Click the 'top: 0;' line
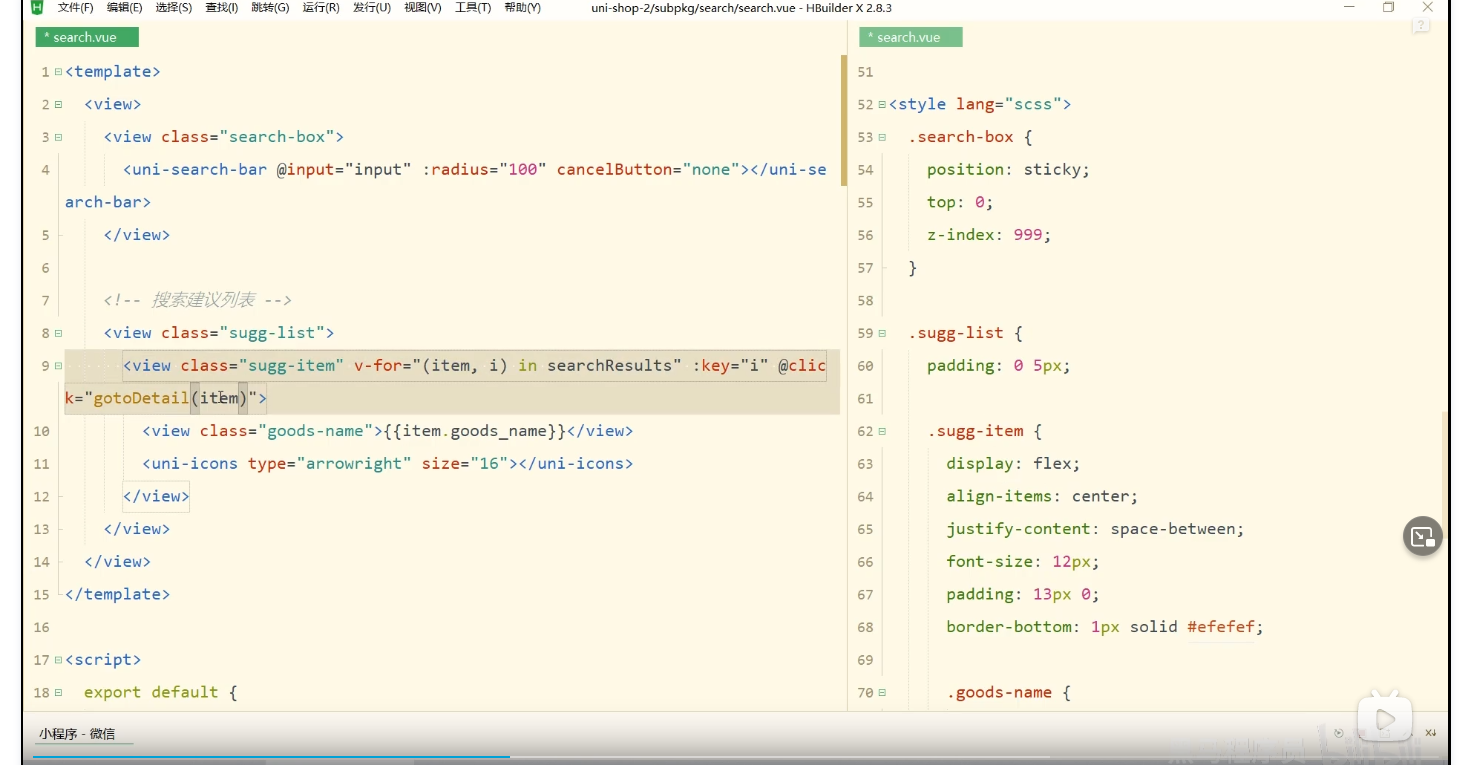Image resolution: width=1468 pixels, height=765 pixels. coord(960,202)
